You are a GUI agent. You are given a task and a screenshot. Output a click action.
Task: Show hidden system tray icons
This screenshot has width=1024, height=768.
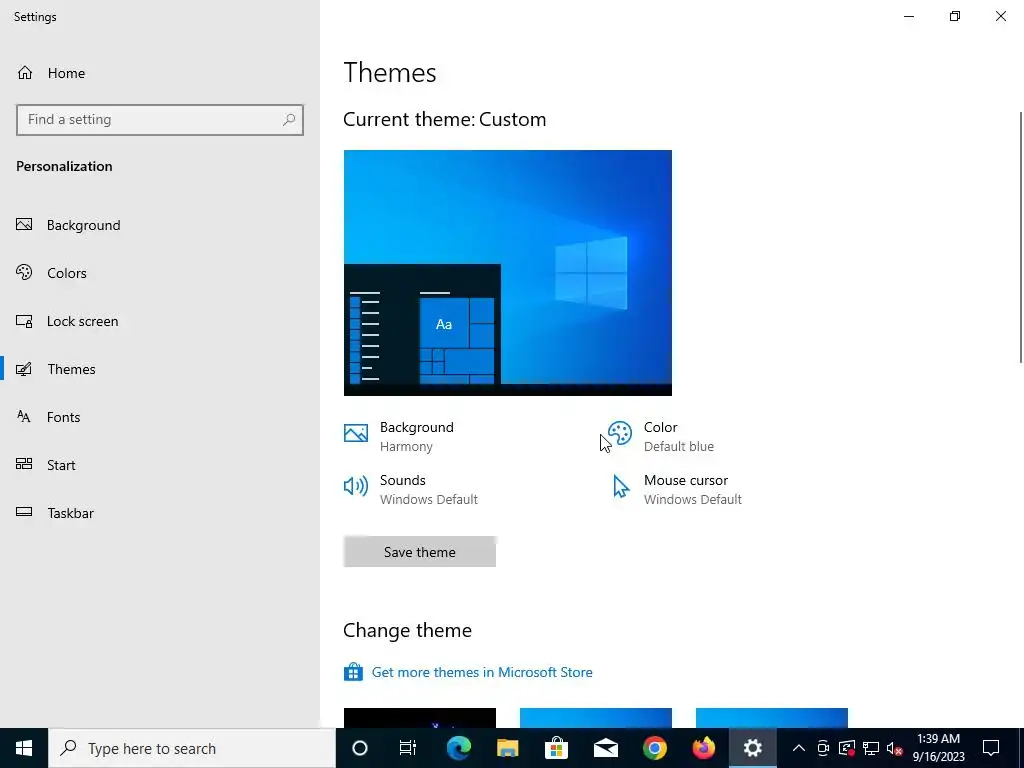pos(798,748)
